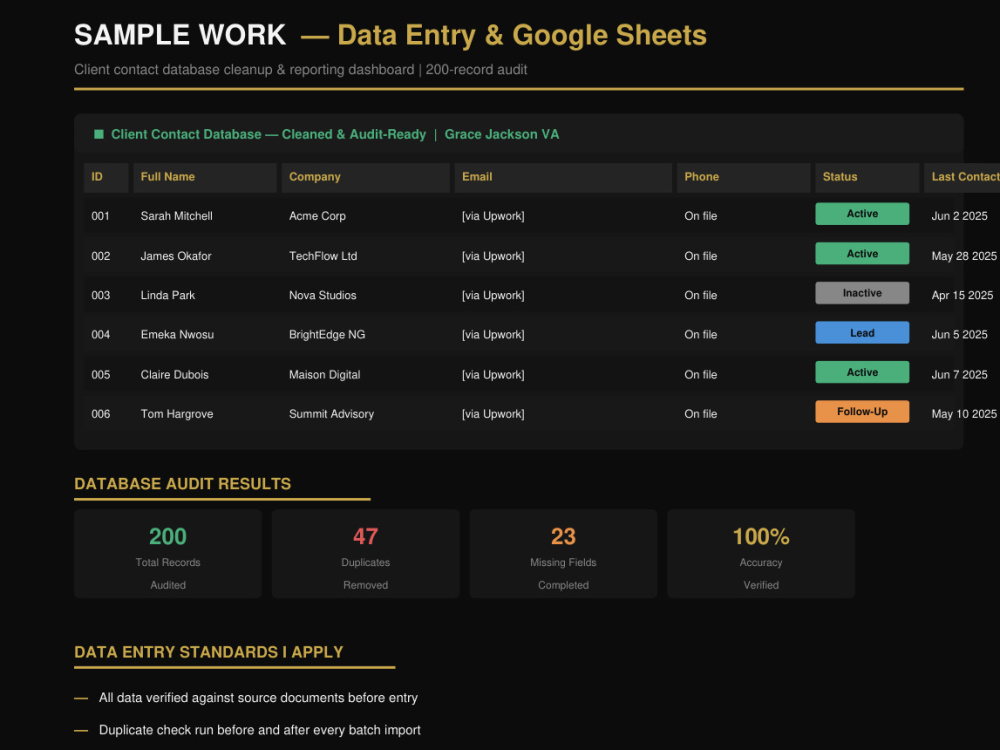Click the Phone column header

(744, 177)
